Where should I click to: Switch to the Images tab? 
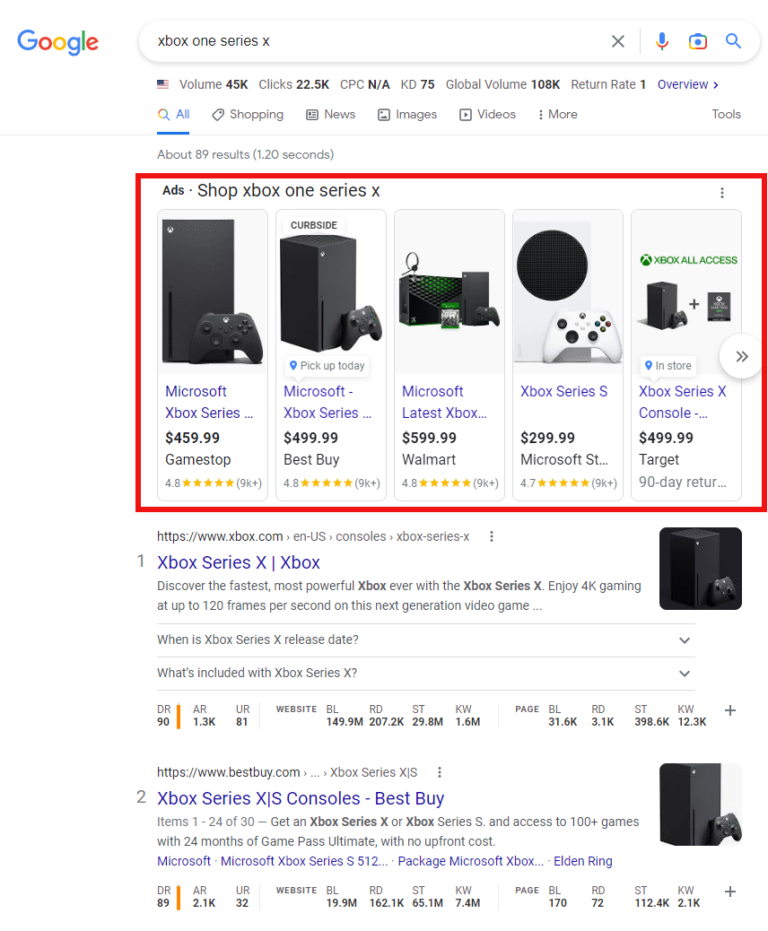click(407, 114)
